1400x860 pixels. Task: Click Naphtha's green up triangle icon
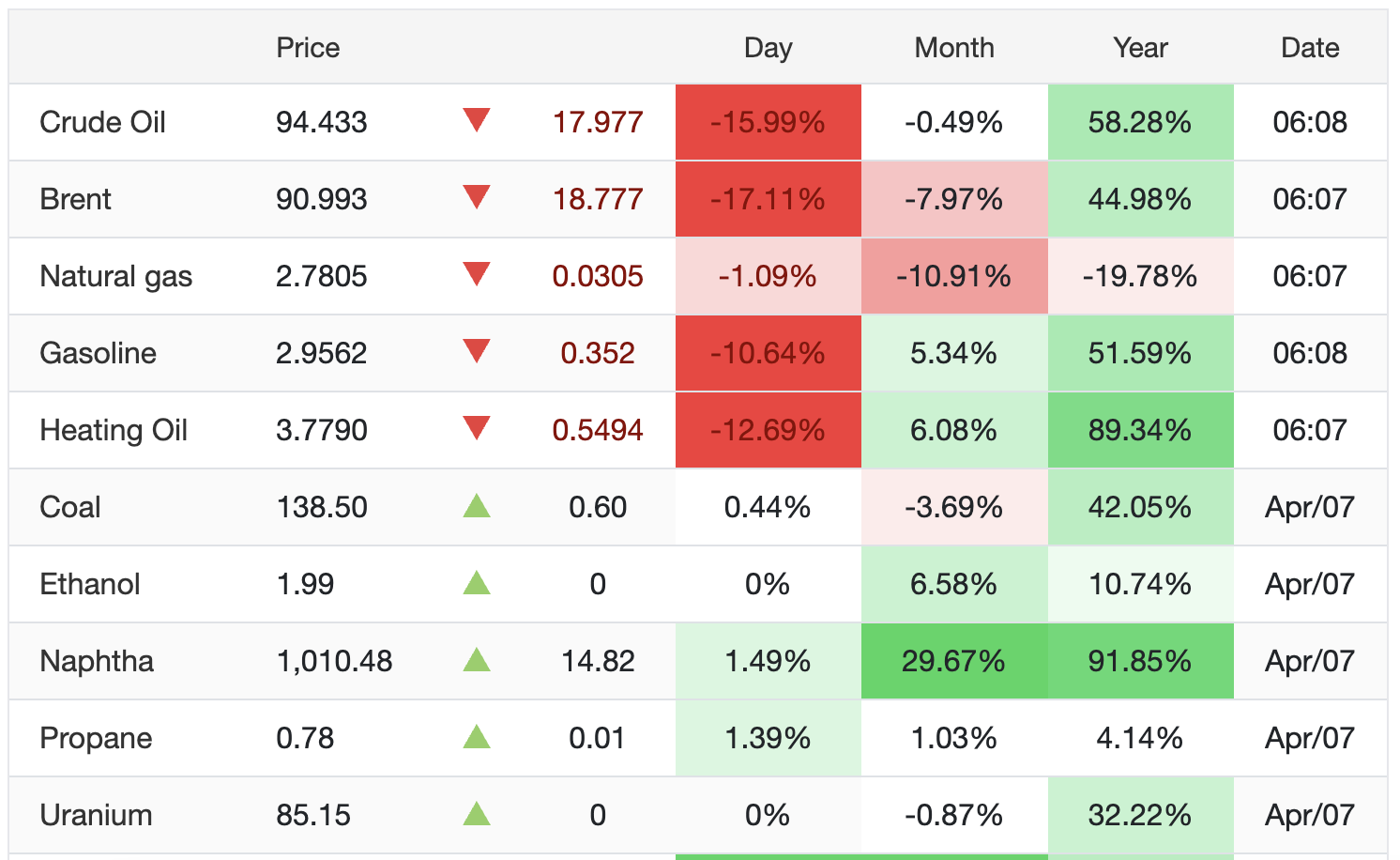click(477, 661)
